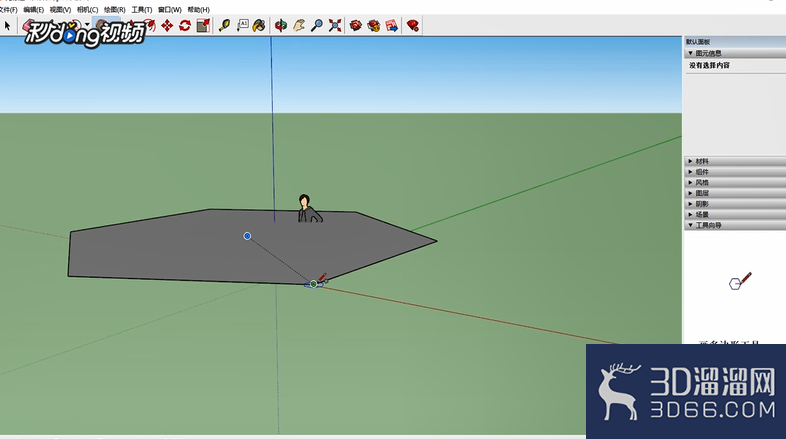This screenshot has height=439, width=786.
Task: Open the 帮助(H) menu
Action: tap(199, 10)
